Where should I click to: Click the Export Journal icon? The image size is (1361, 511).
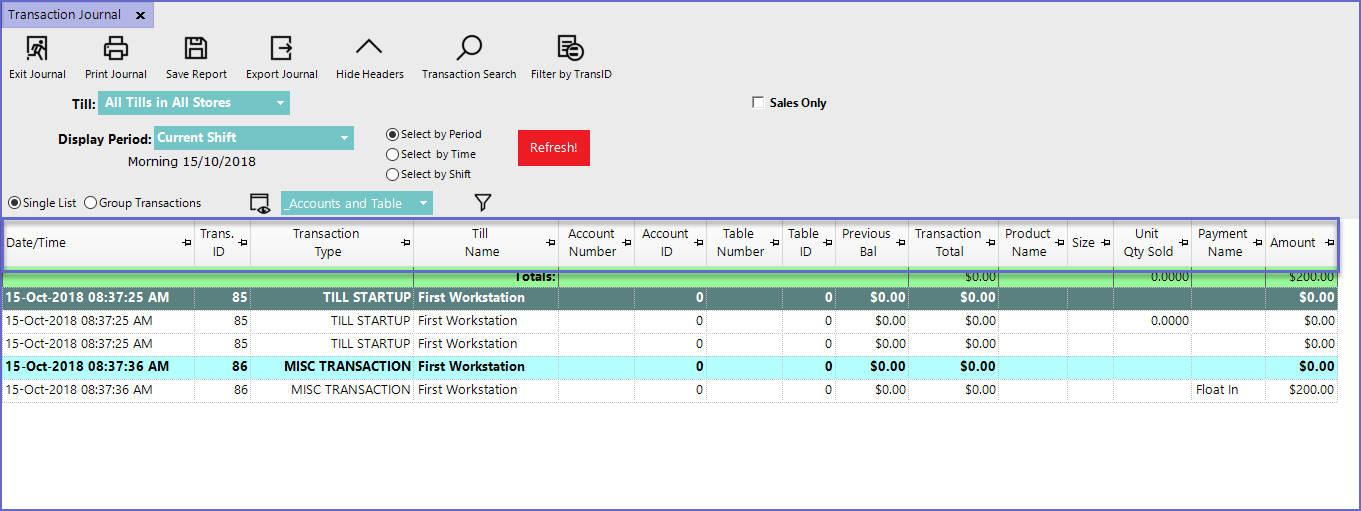click(x=281, y=48)
